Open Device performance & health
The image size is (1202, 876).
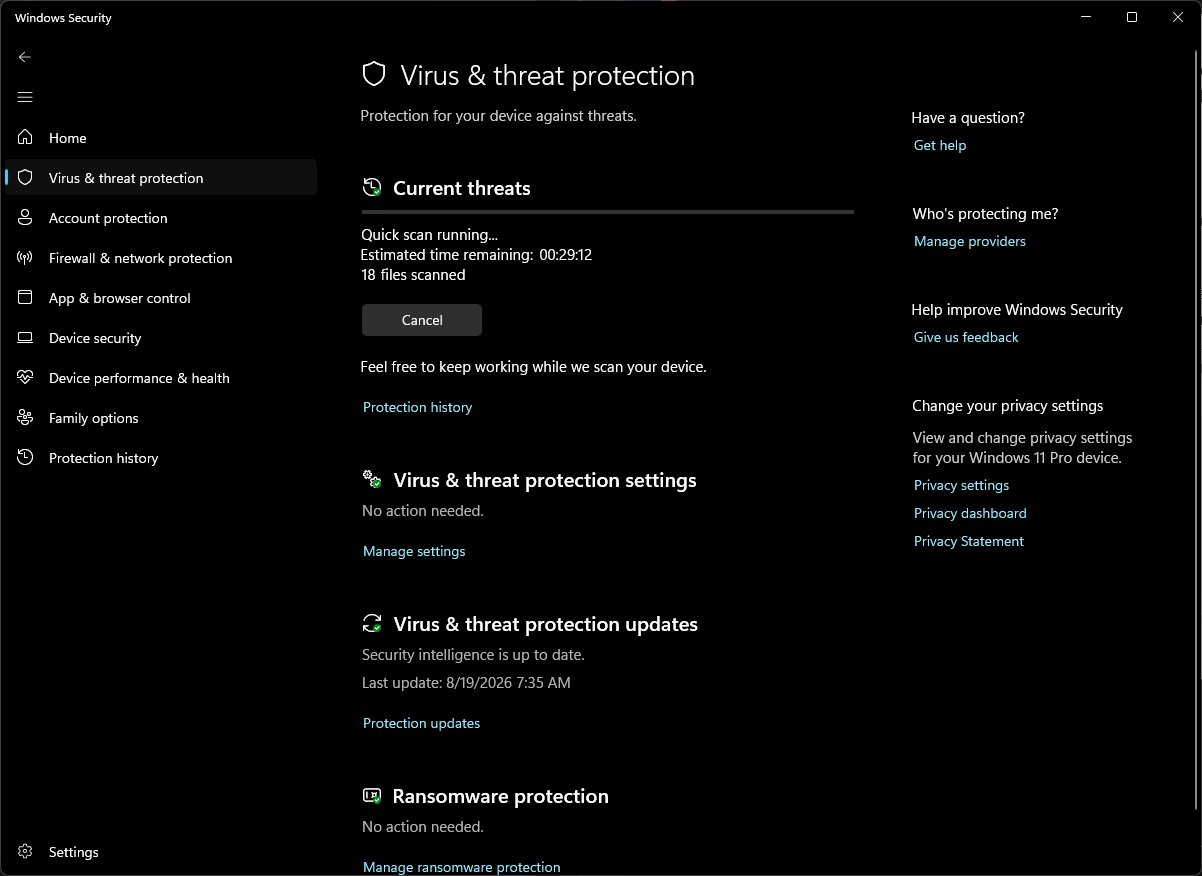161,377
